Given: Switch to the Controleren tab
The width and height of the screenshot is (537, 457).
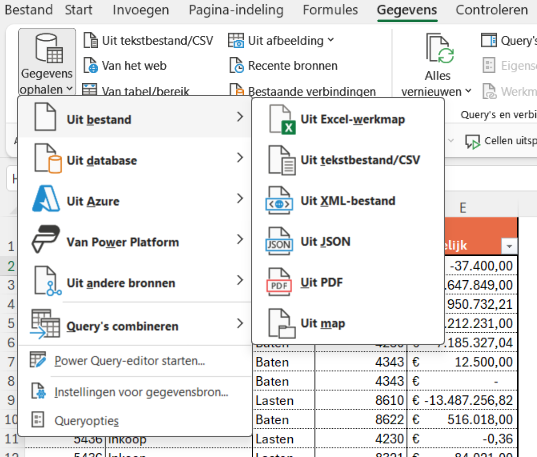Looking at the screenshot, I should [x=491, y=10].
